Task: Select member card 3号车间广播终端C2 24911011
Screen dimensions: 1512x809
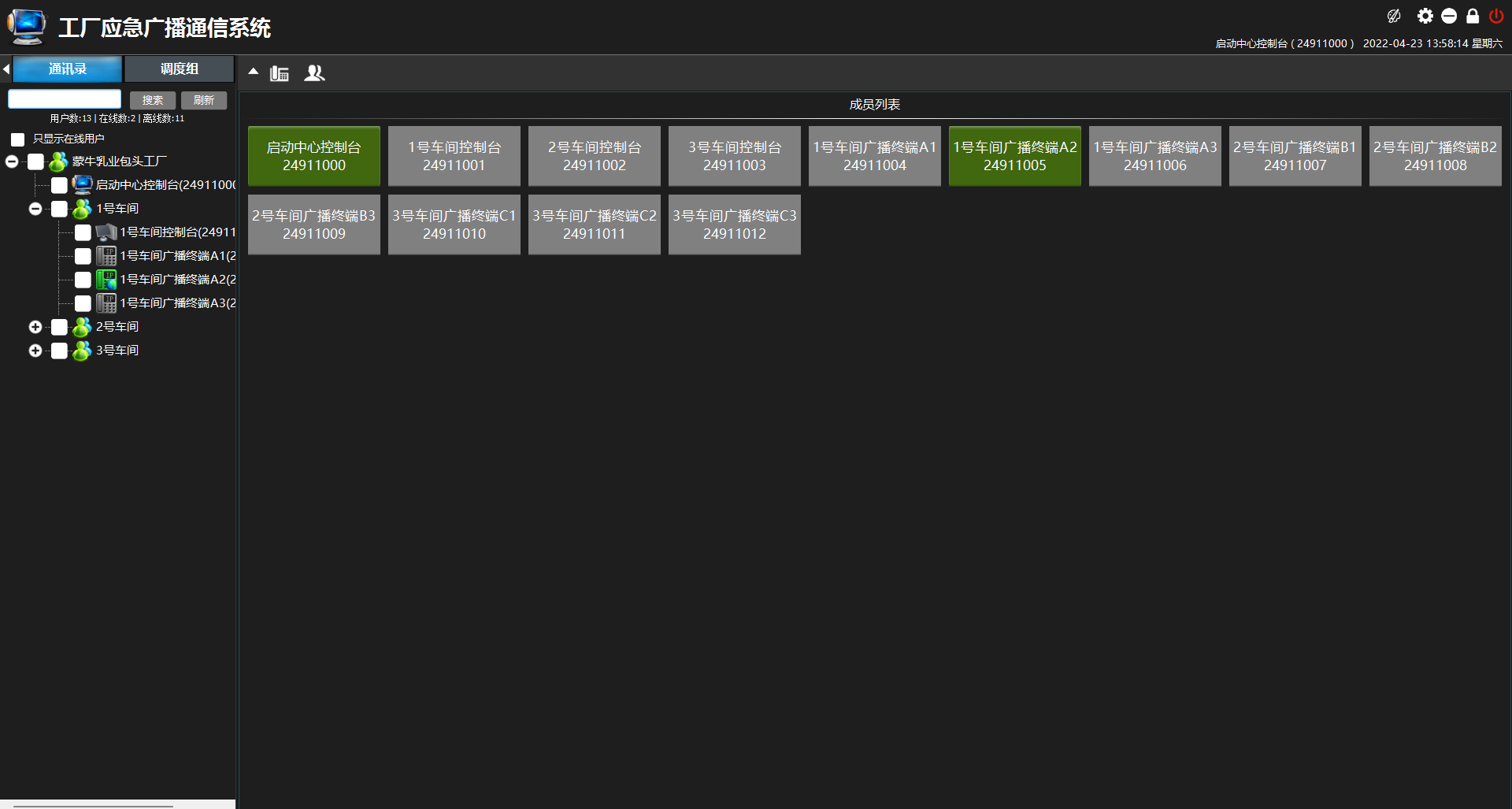Action: [x=595, y=225]
